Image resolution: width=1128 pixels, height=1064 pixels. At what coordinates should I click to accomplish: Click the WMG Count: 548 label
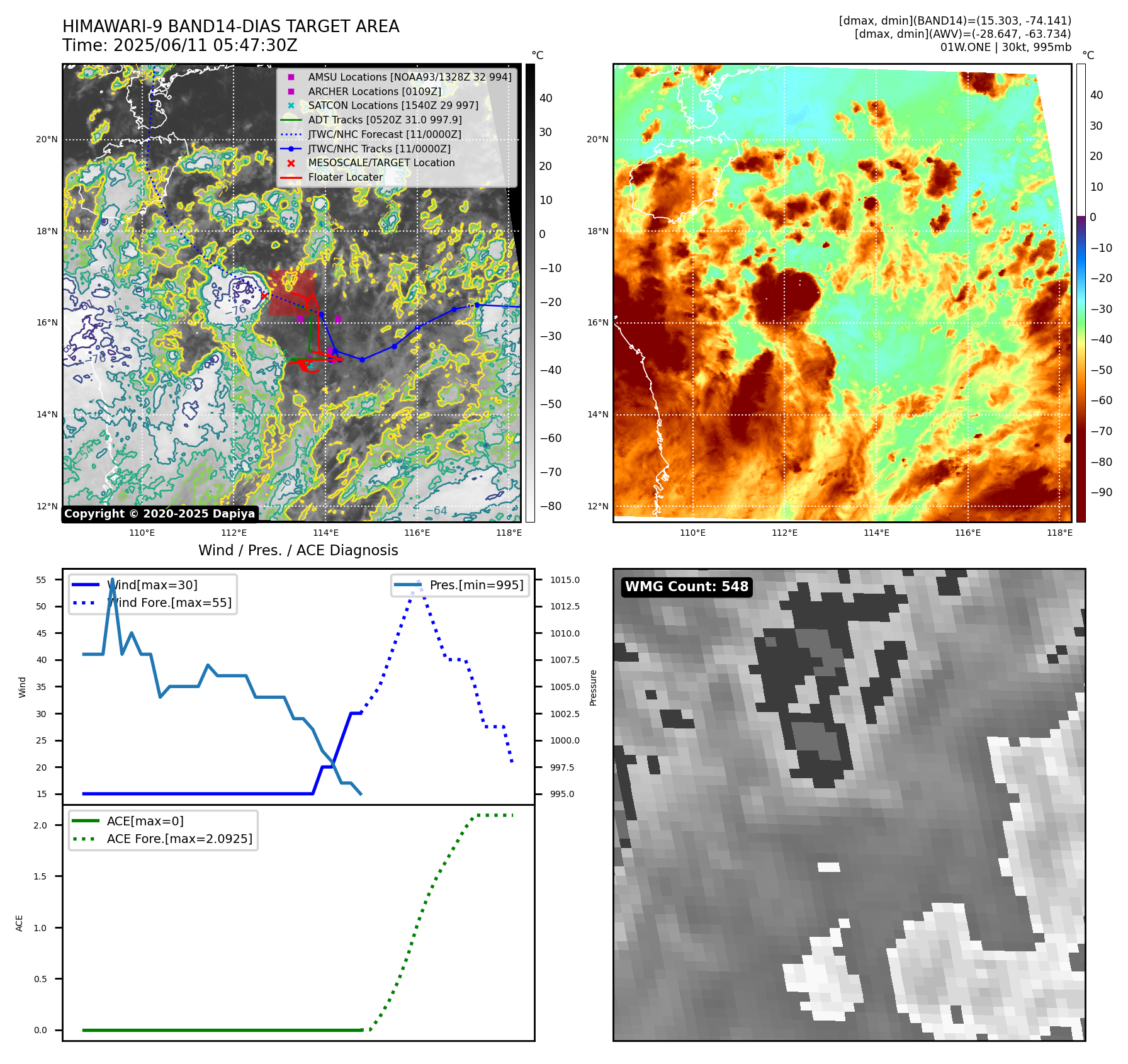click(687, 587)
